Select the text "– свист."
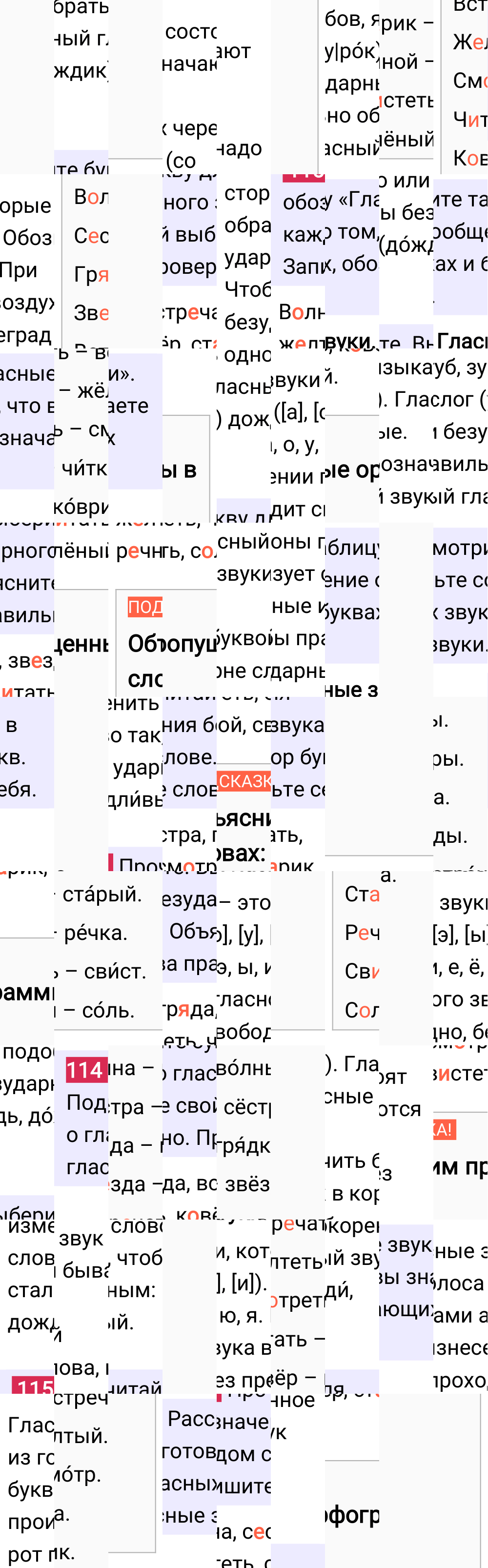The height and width of the screenshot is (1568, 488). [x=106, y=971]
